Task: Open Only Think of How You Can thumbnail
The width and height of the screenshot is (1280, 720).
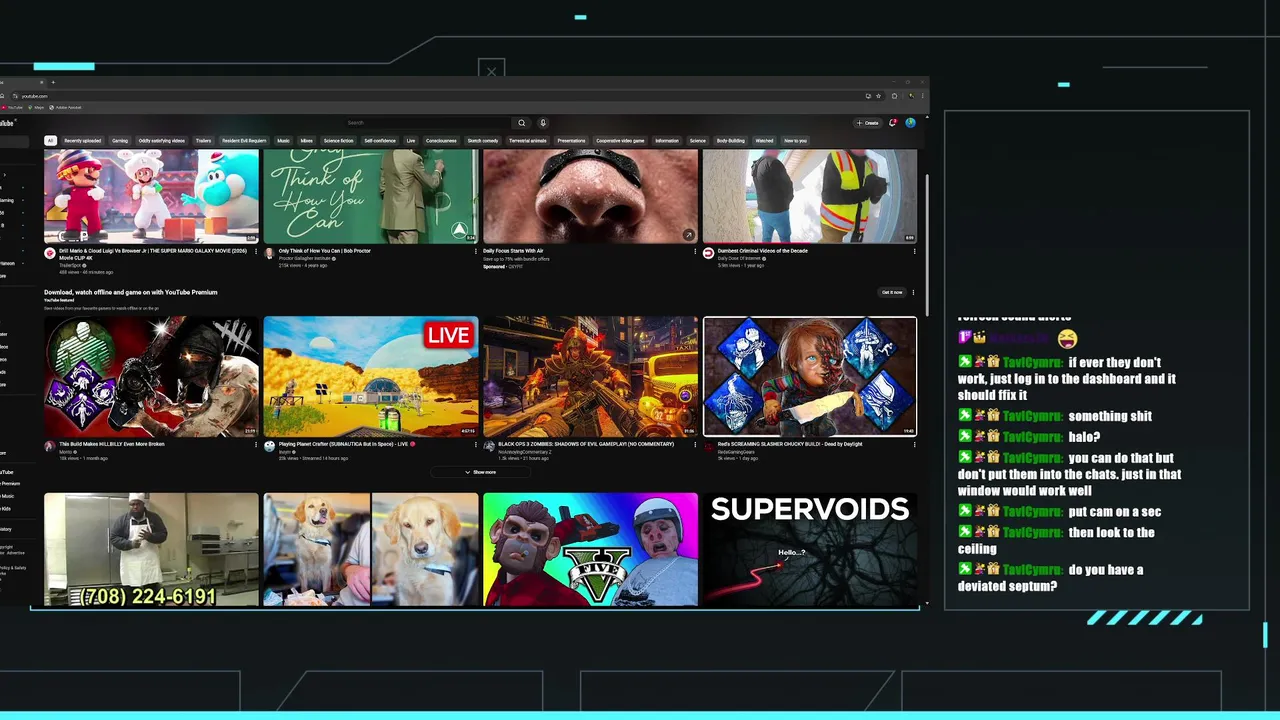Action: tap(371, 196)
